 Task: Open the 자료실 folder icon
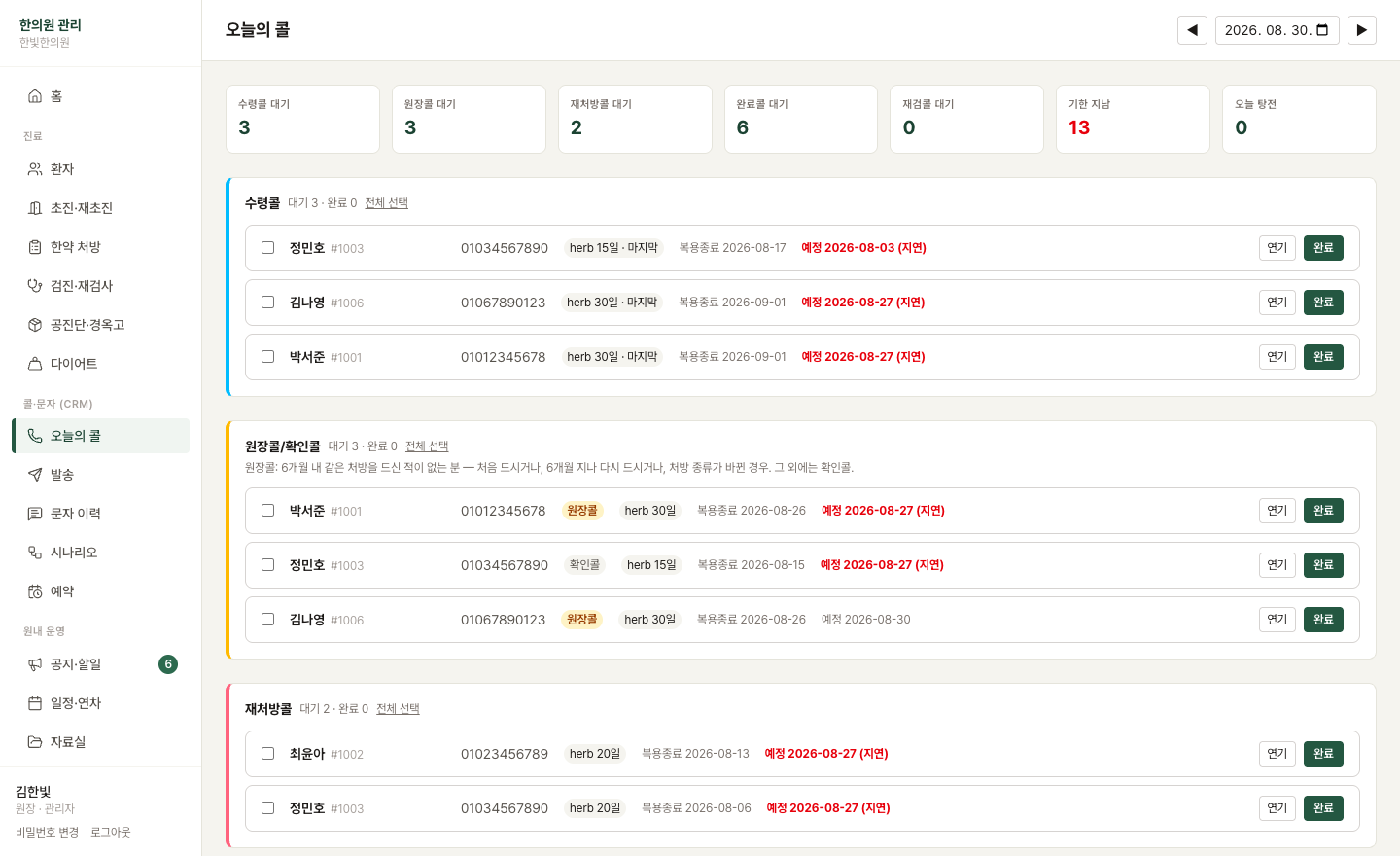tap(35, 742)
